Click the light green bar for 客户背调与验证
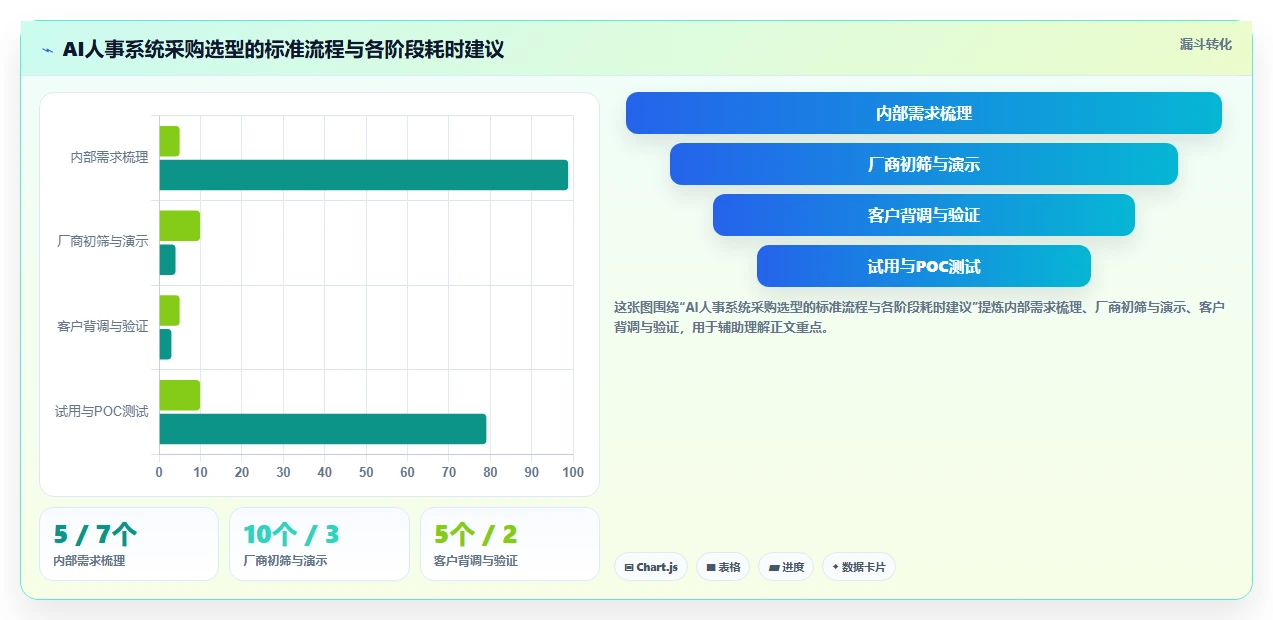This screenshot has height=620, width=1273. click(169, 310)
